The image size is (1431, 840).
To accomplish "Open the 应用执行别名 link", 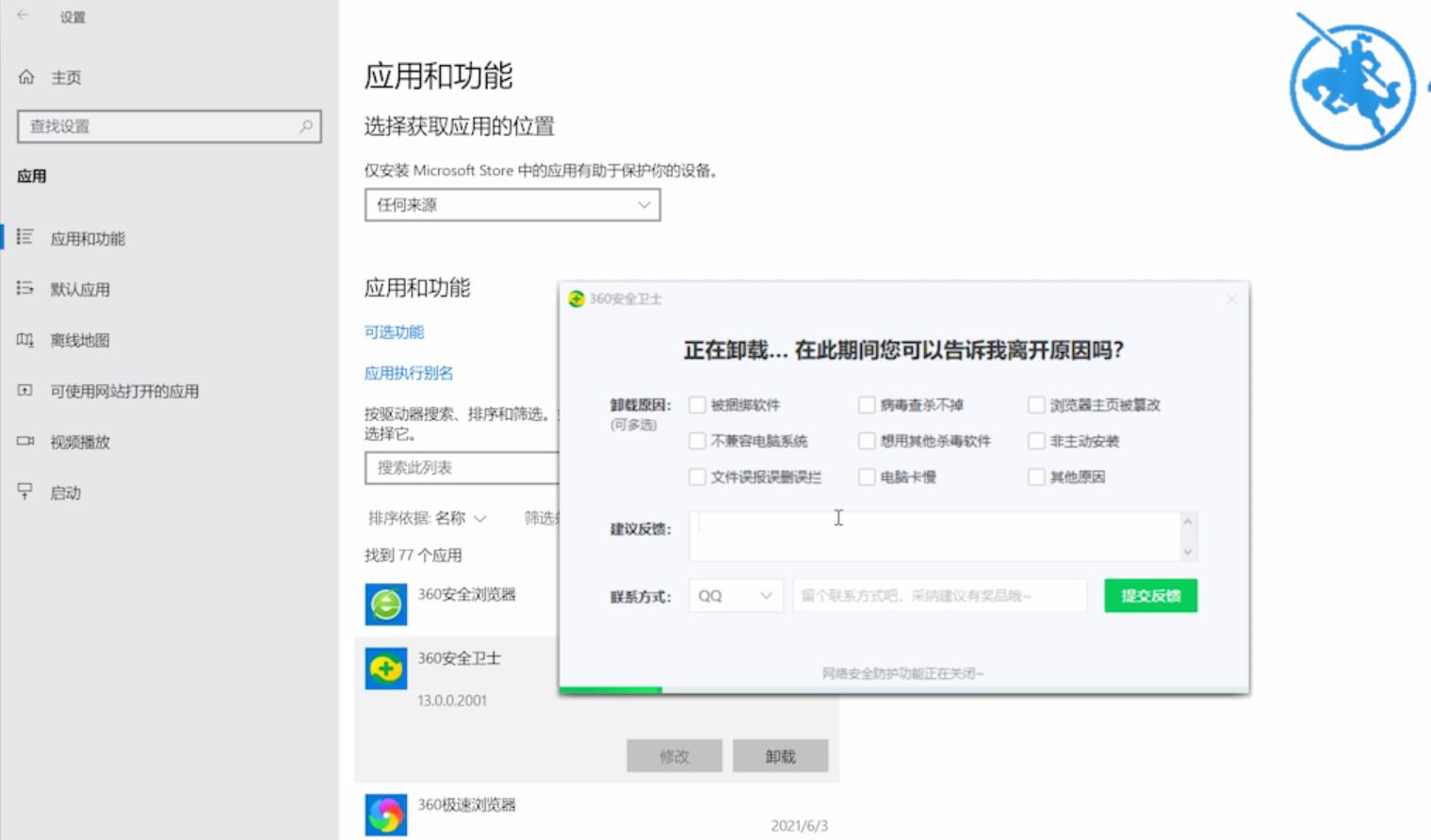I will [409, 373].
